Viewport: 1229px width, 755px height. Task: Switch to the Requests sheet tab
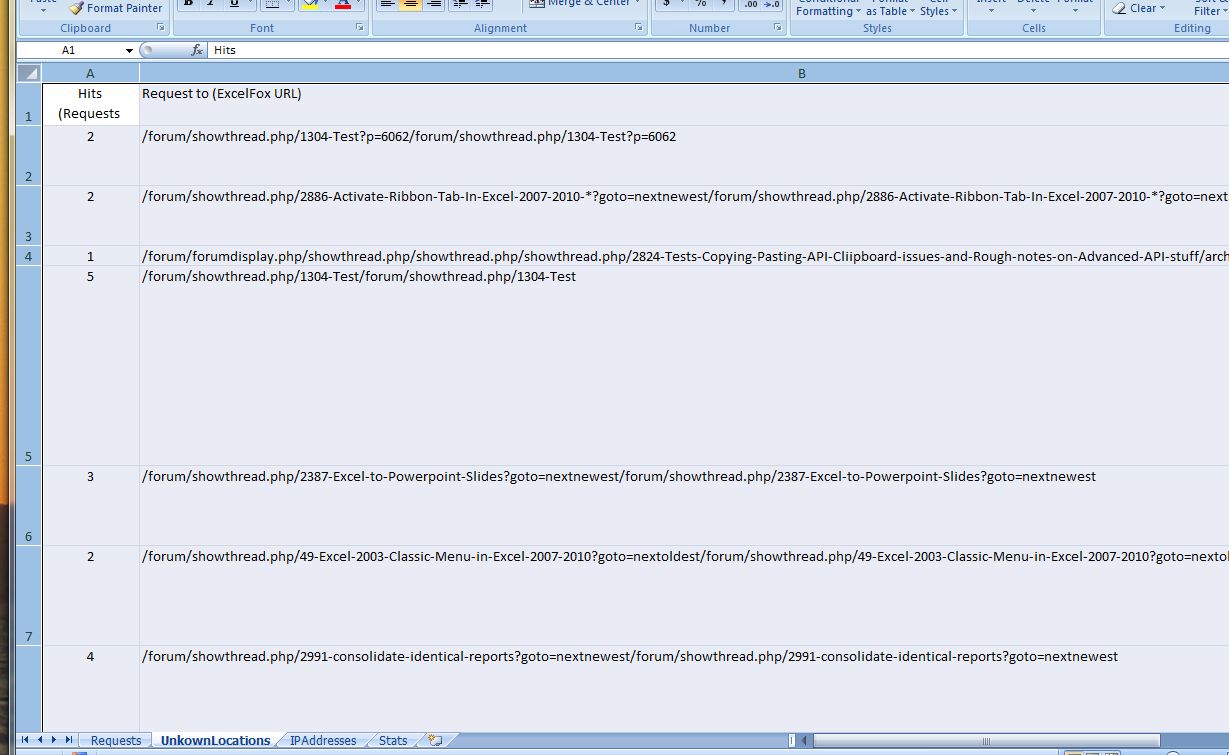(x=116, y=740)
